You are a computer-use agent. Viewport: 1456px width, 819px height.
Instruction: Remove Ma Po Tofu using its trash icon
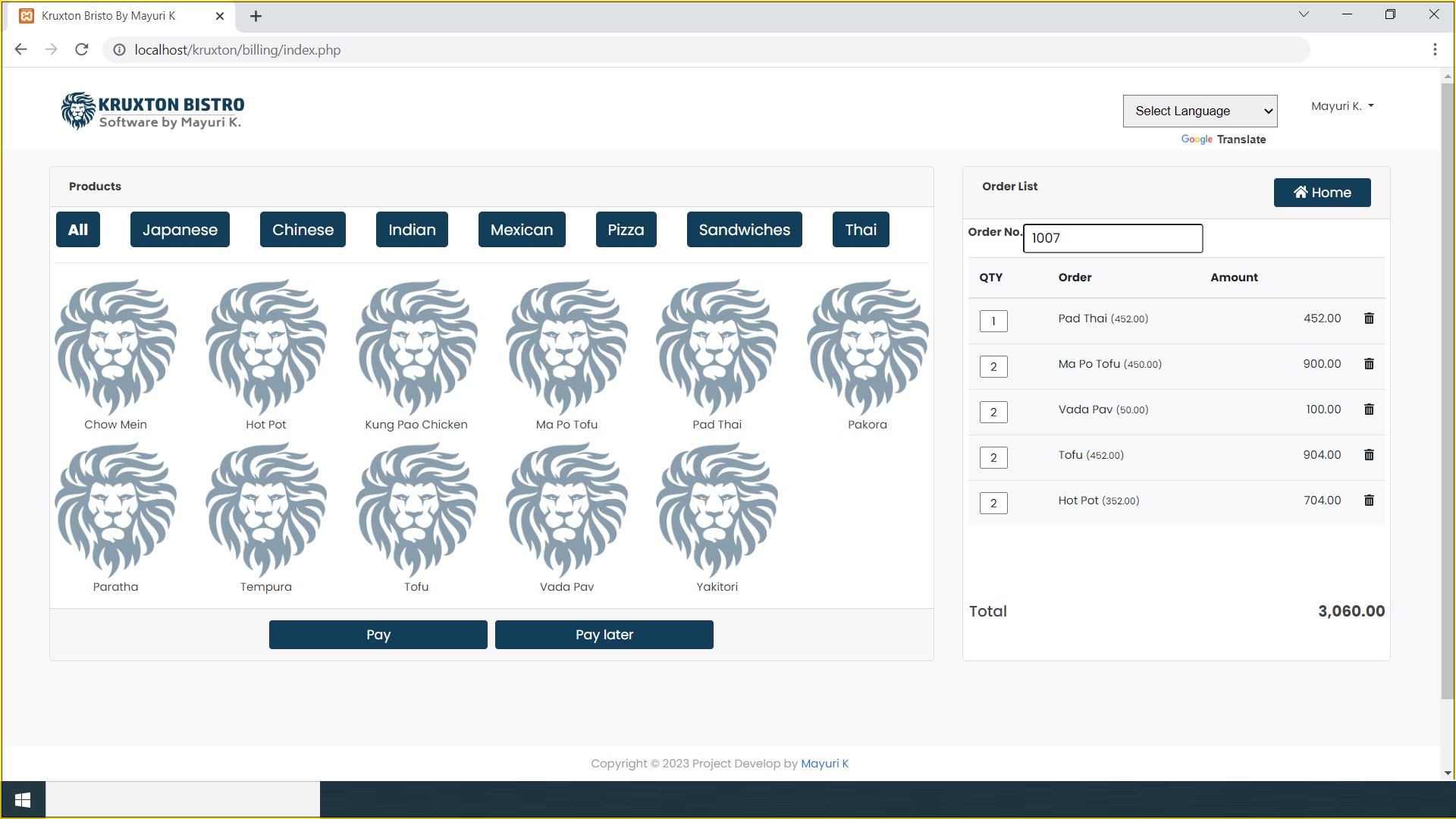(1370, 363)
